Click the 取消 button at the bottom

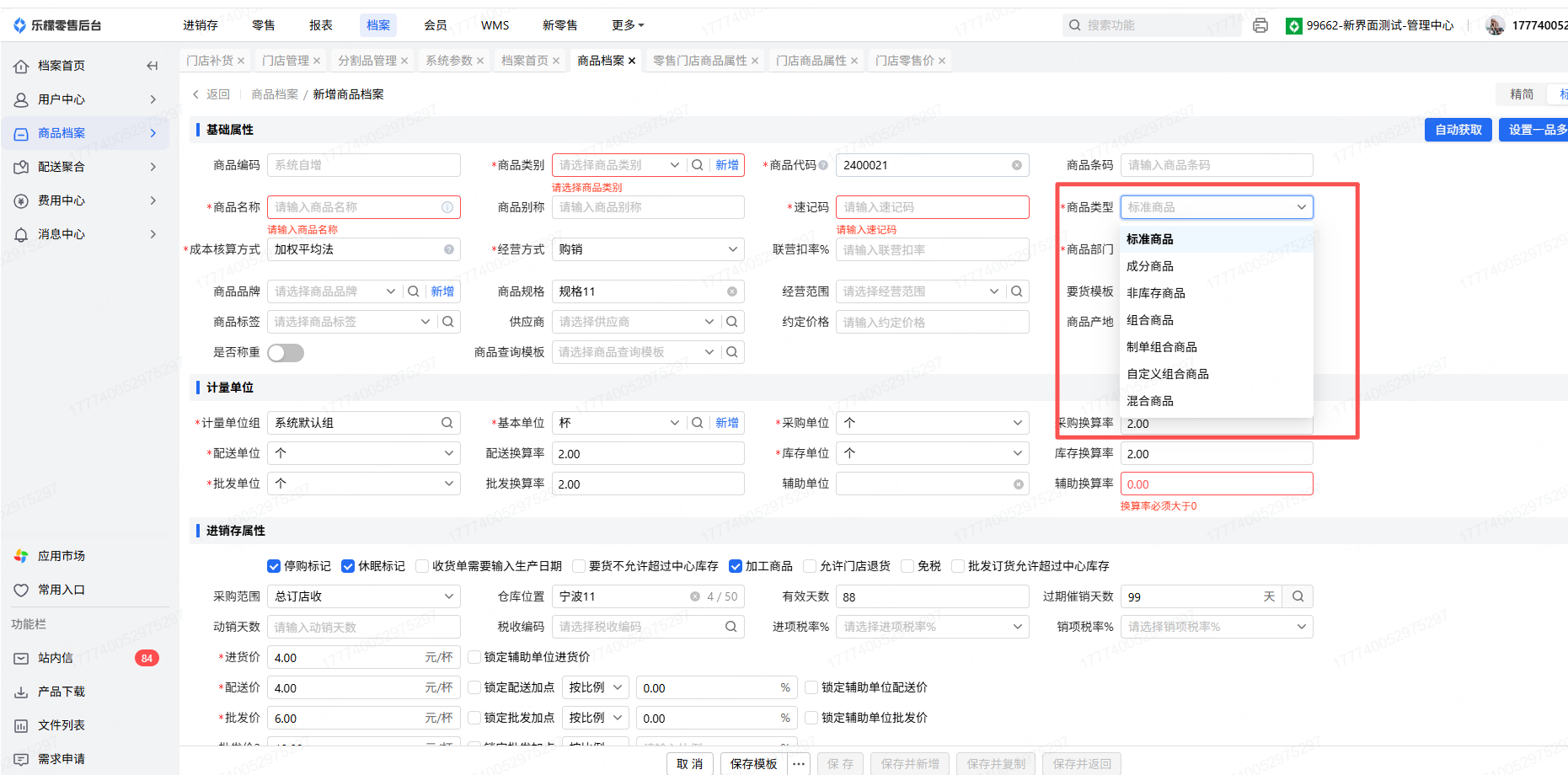click(689, 763)
